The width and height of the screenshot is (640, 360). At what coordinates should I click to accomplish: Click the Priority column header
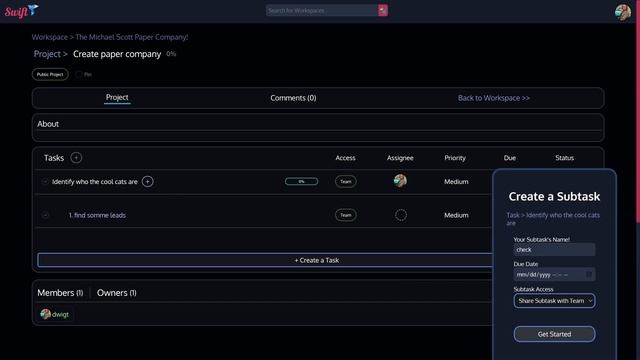click(x=455, y=158)
